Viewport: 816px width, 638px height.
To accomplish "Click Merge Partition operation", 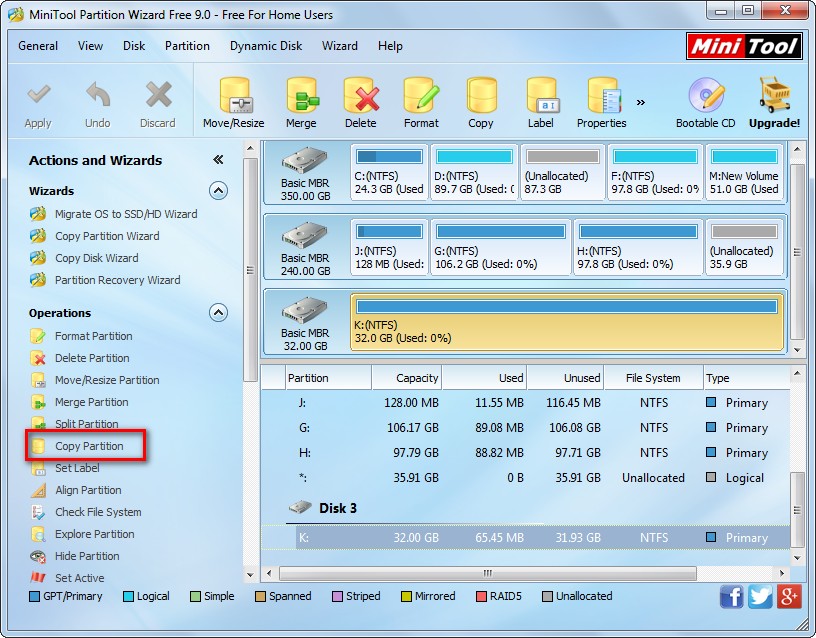I will pos(80,402).
